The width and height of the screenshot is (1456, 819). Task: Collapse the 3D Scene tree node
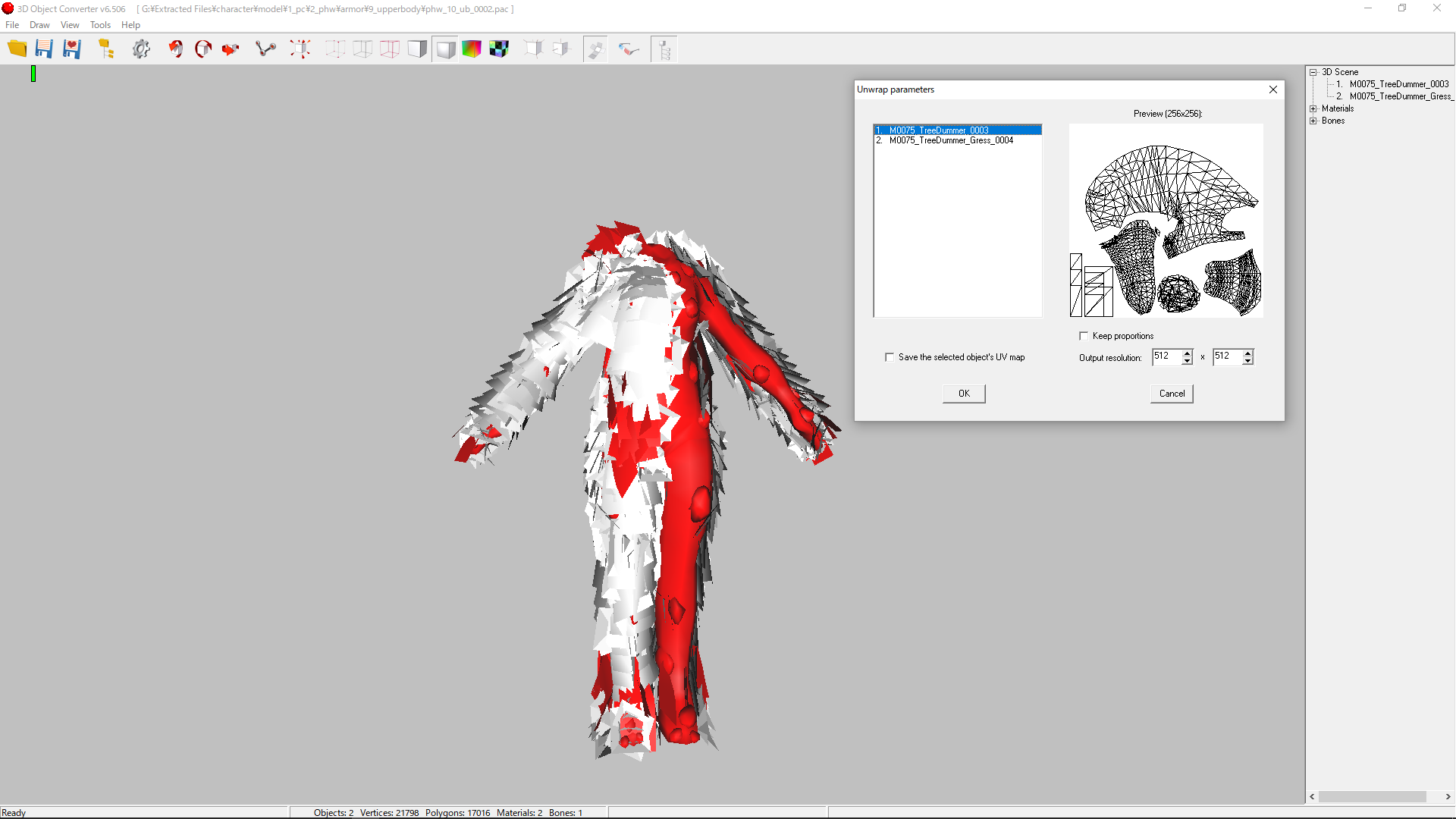click(1313, 72)
